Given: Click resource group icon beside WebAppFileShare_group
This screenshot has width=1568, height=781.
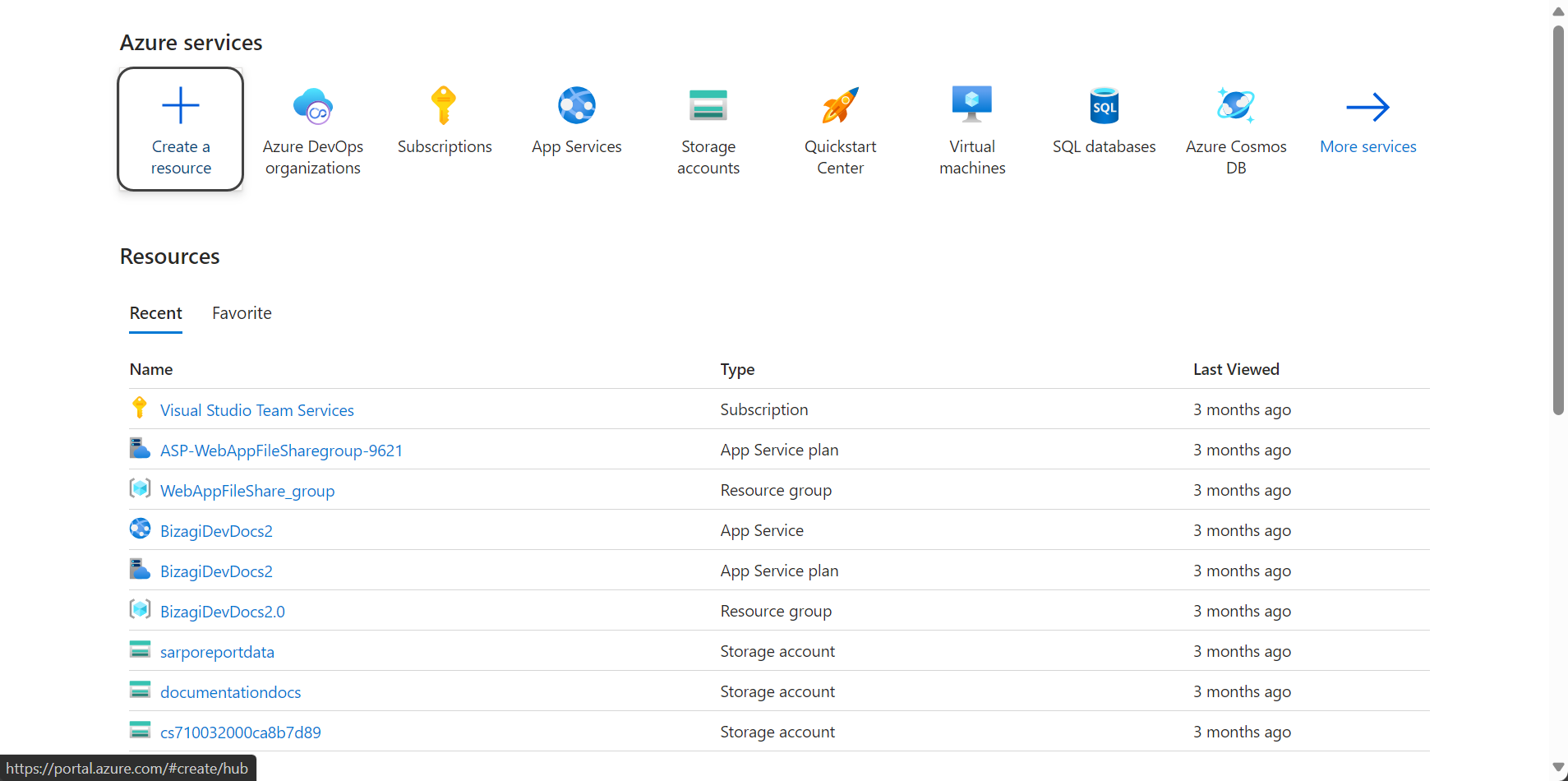Looking at the screenshot, I should pyautogui.click(x=140, y=488).
